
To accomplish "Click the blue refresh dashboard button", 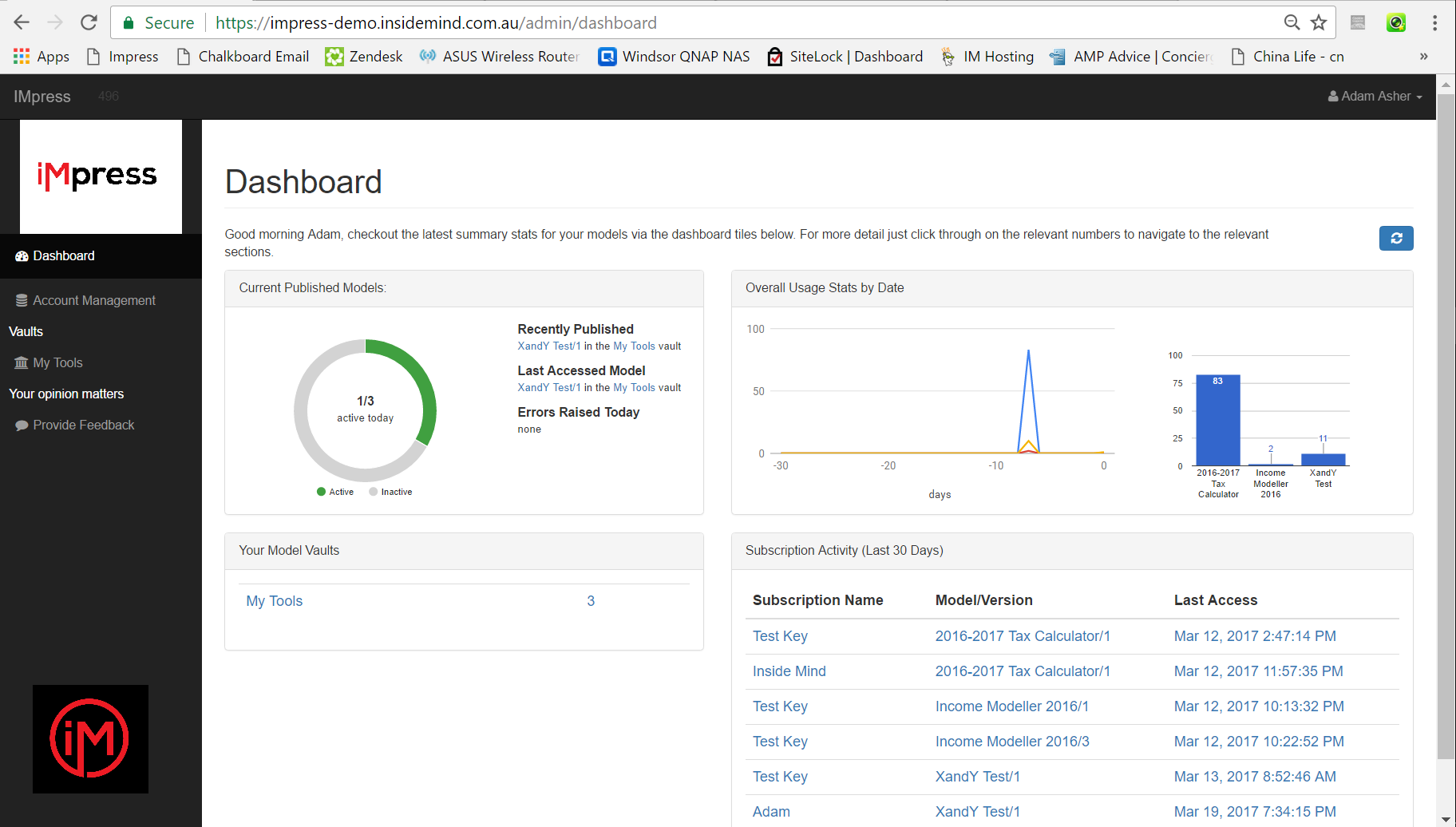I will pyautogui.click(x=1395, y=238).
